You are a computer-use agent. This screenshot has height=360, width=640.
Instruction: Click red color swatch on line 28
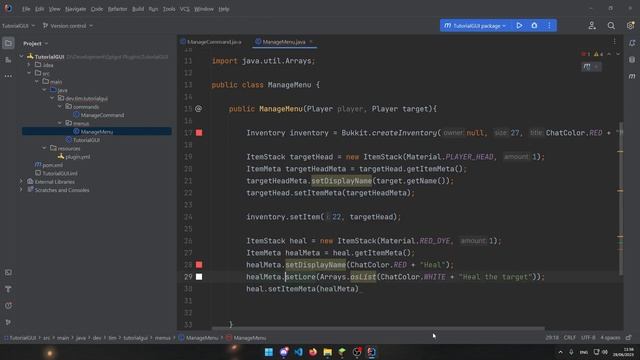pyautogui.click(x=199, y=264)
